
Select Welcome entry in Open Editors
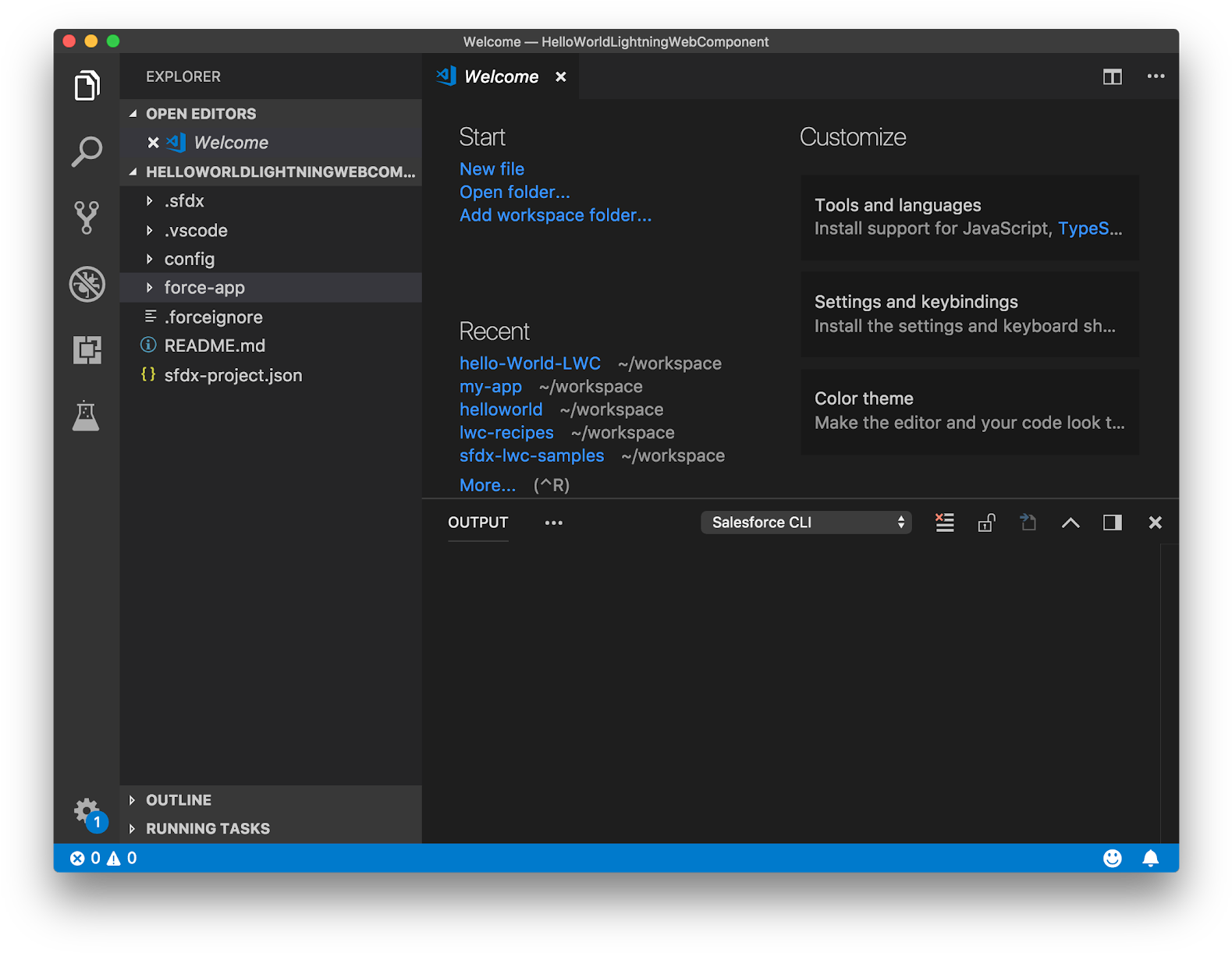(271, 143)
